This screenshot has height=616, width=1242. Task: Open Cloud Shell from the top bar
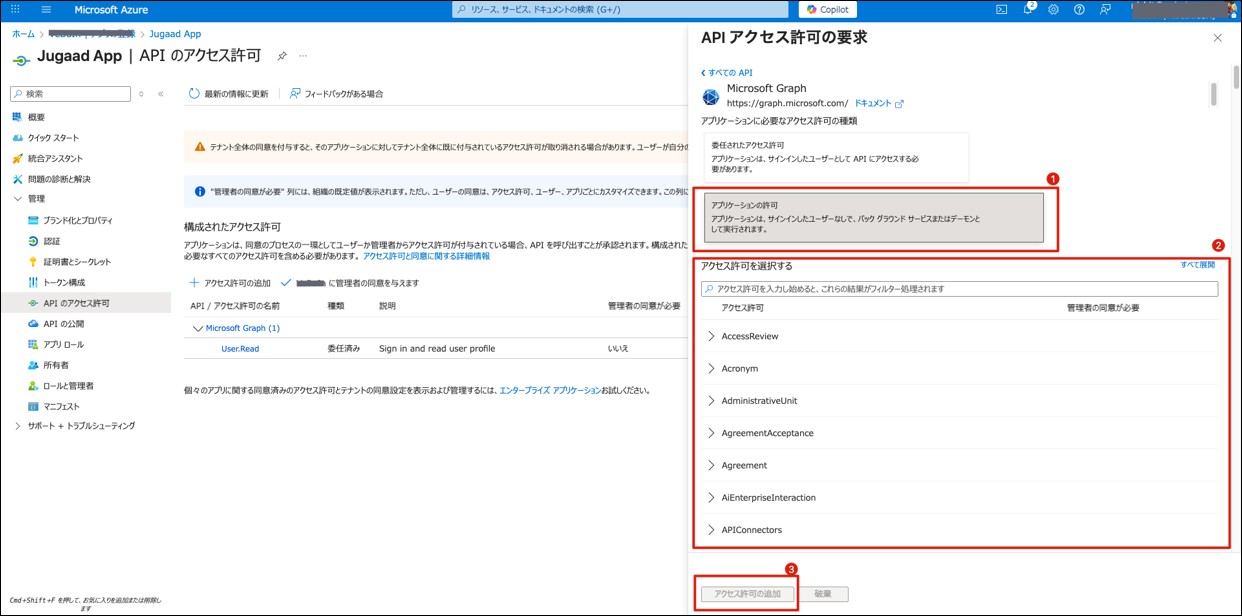point(1001,9)
